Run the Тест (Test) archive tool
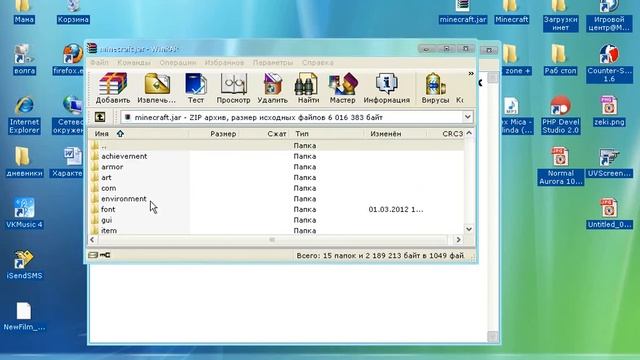The height and width of the screenshot is (360, 640). click(196, 88)
